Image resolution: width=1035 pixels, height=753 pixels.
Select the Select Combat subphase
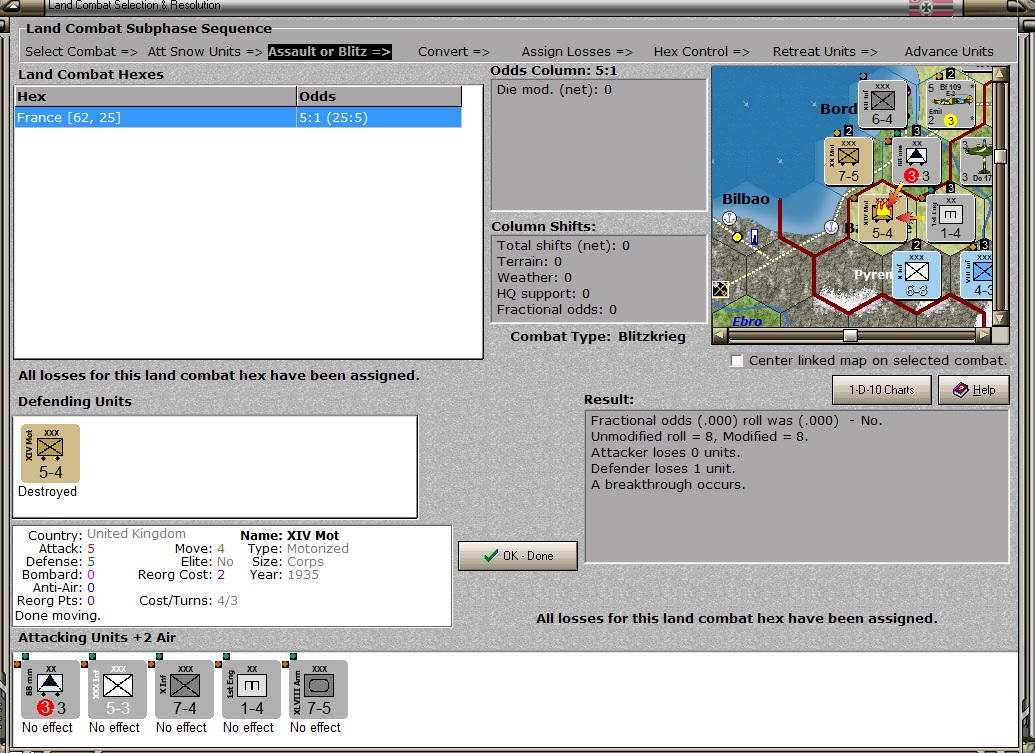[x=81, y=51]
